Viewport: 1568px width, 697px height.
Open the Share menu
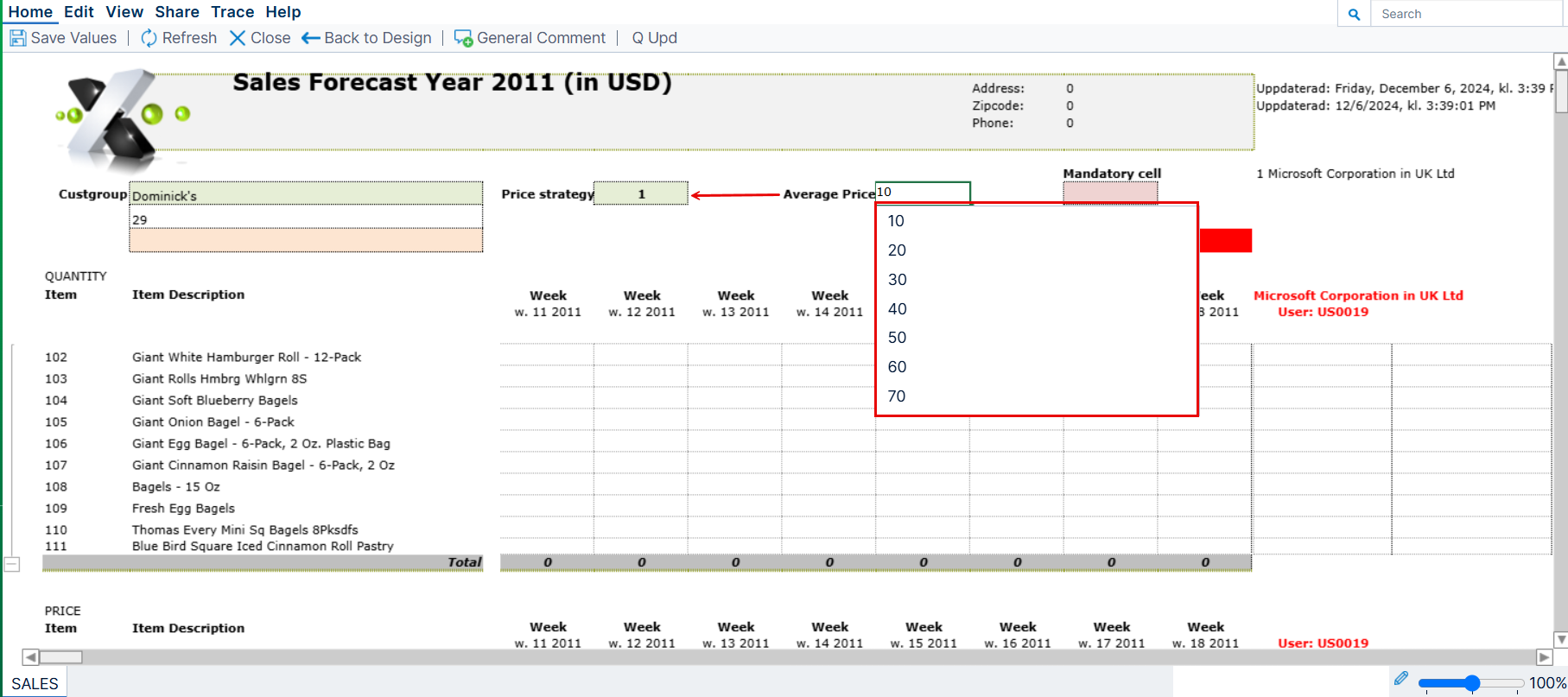tap(177, 12)
